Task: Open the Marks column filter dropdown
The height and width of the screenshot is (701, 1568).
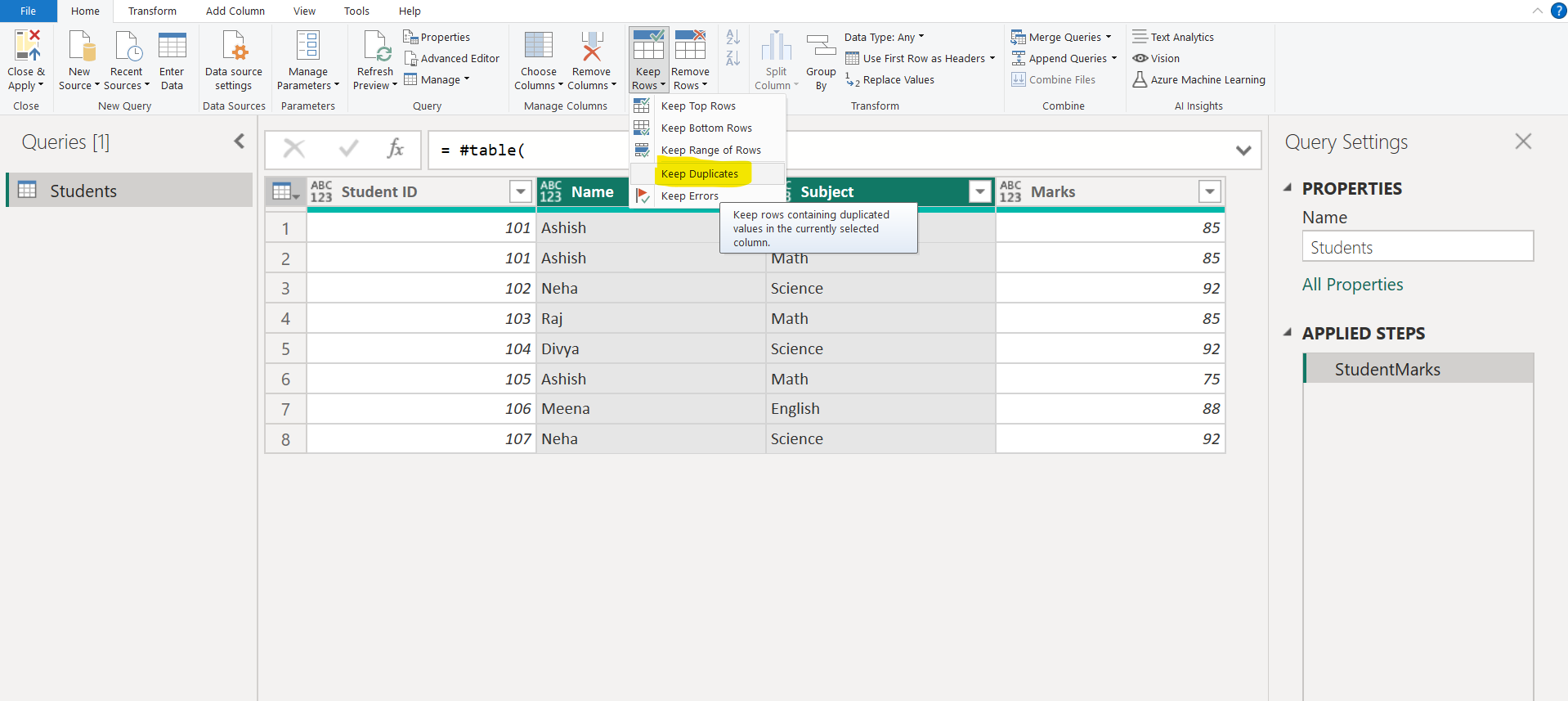Action: (1209, 191)
